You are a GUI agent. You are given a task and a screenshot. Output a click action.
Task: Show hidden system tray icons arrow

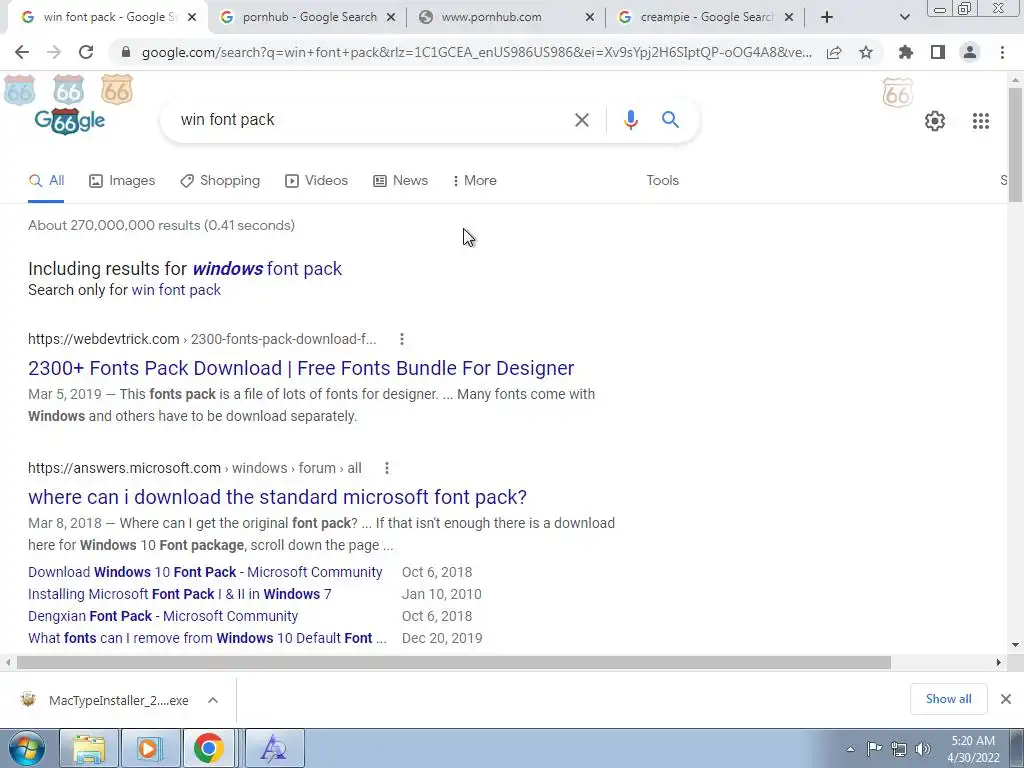pos(850,749)
